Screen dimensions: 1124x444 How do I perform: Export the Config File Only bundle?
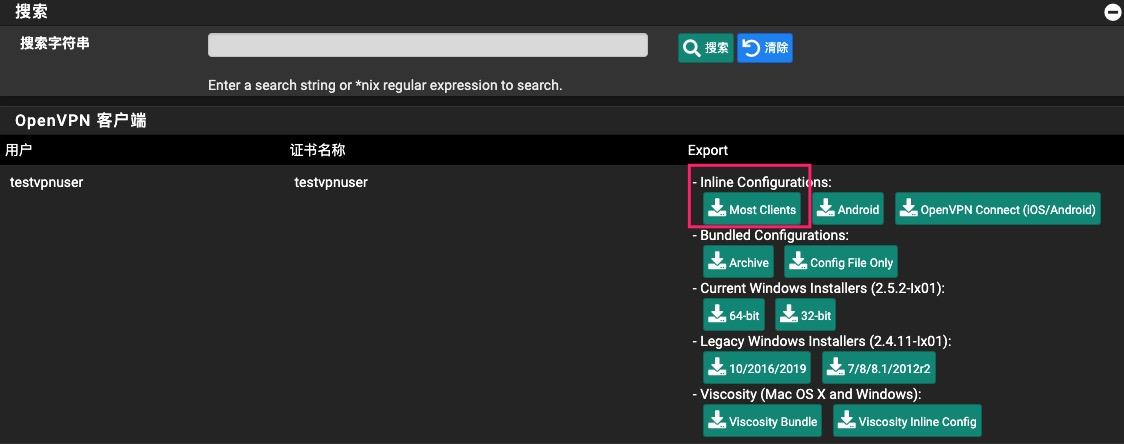[x=840, y=263]
